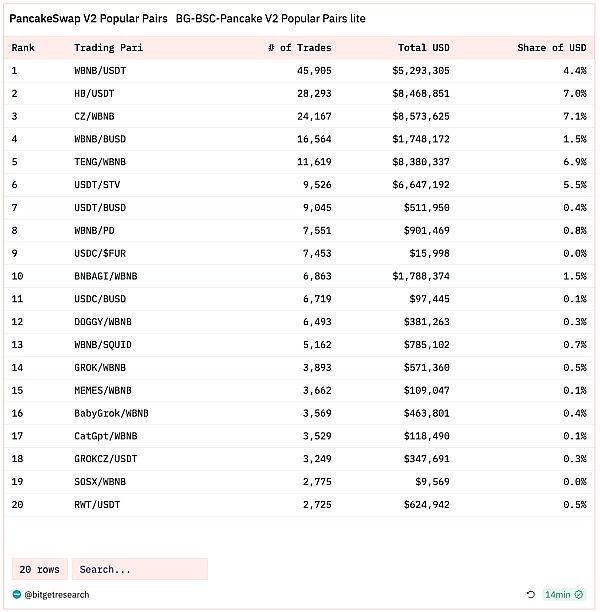Viewport: 600px width, 612px height.
Task: Sort by the Rank column header
Action: point(23,47)
